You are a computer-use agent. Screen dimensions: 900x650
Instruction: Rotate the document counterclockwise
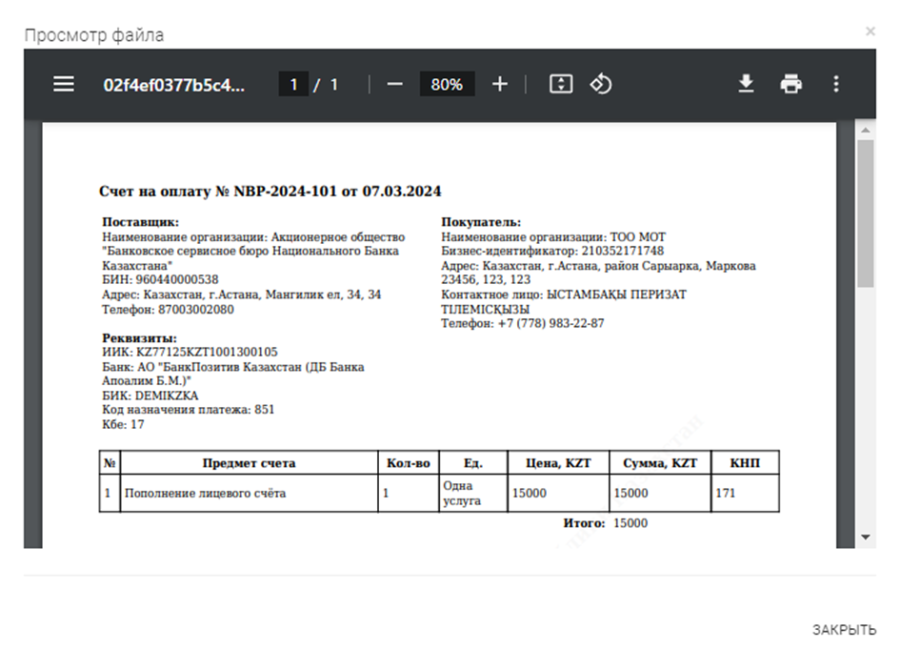click(x=600, y=85)
